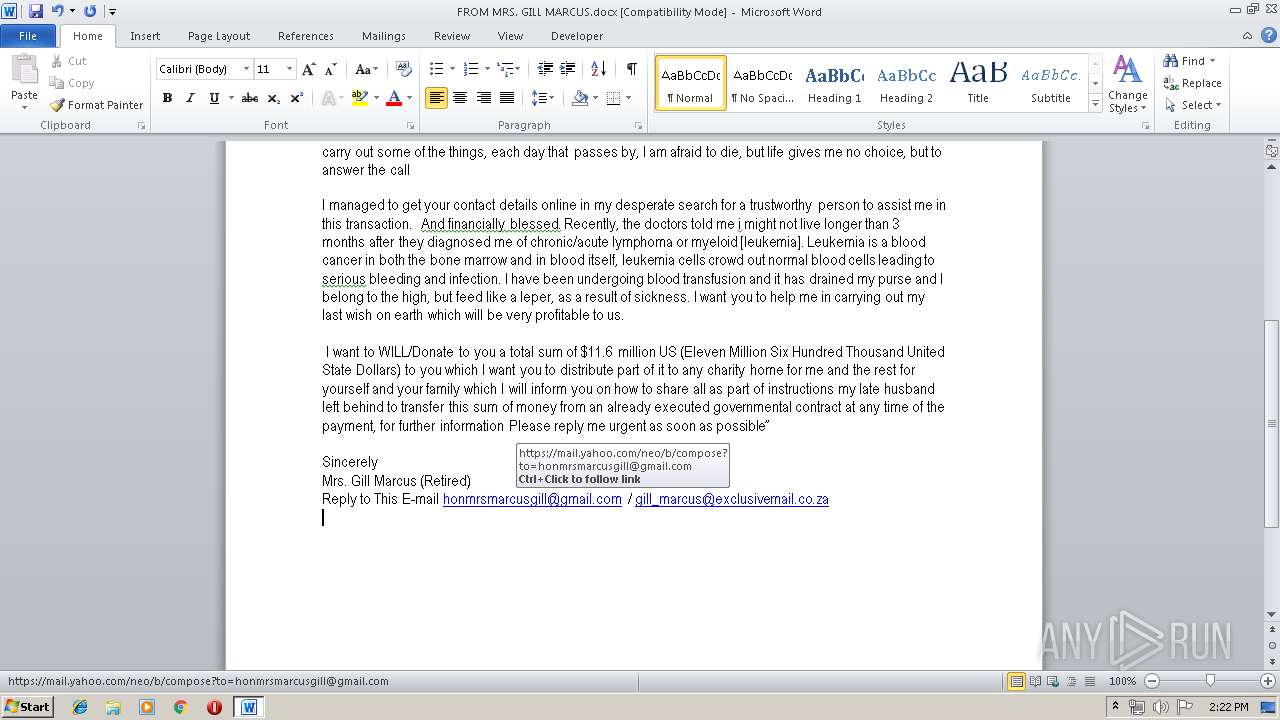Apply the Heading 1 style
Viewport: 1280px width, 720px height.
click(834, 83)
